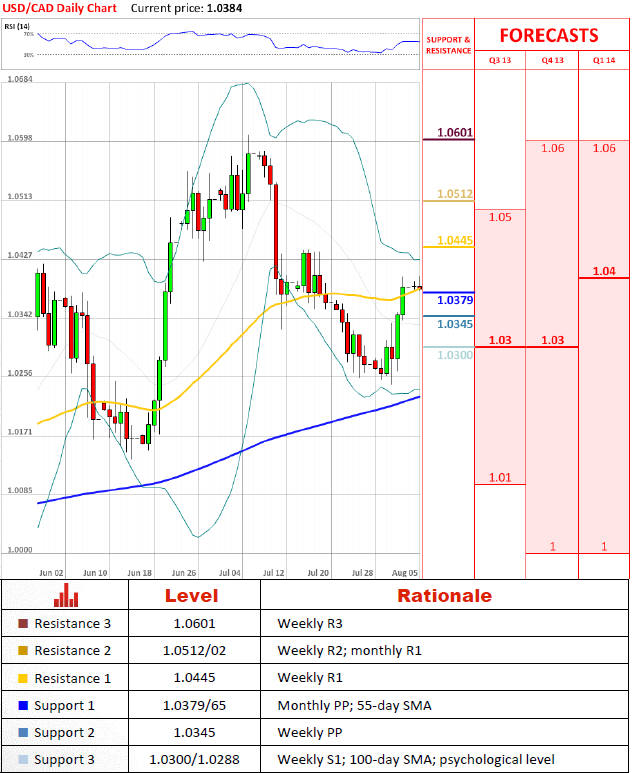633x773 pixels.
Task: Click the 1.0379/65 level cell
Action: point(194,705)
